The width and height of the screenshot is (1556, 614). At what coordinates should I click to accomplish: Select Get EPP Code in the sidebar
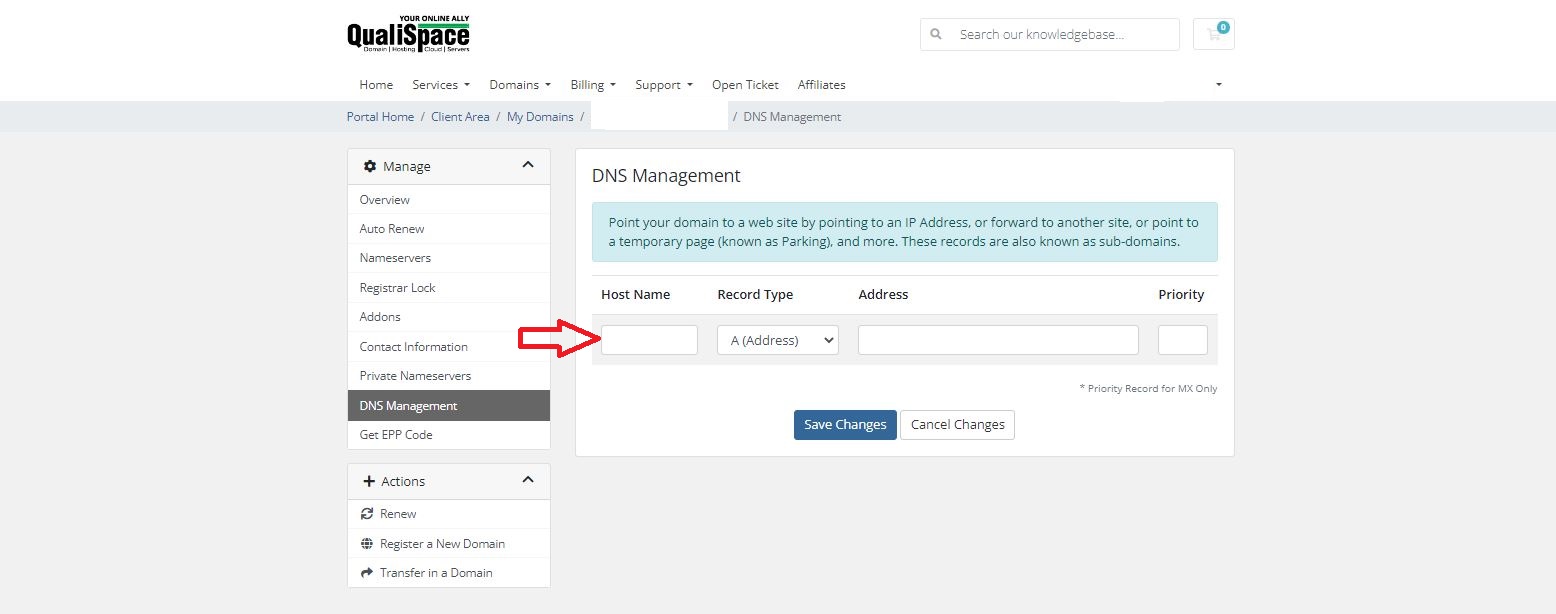(396, 434)
